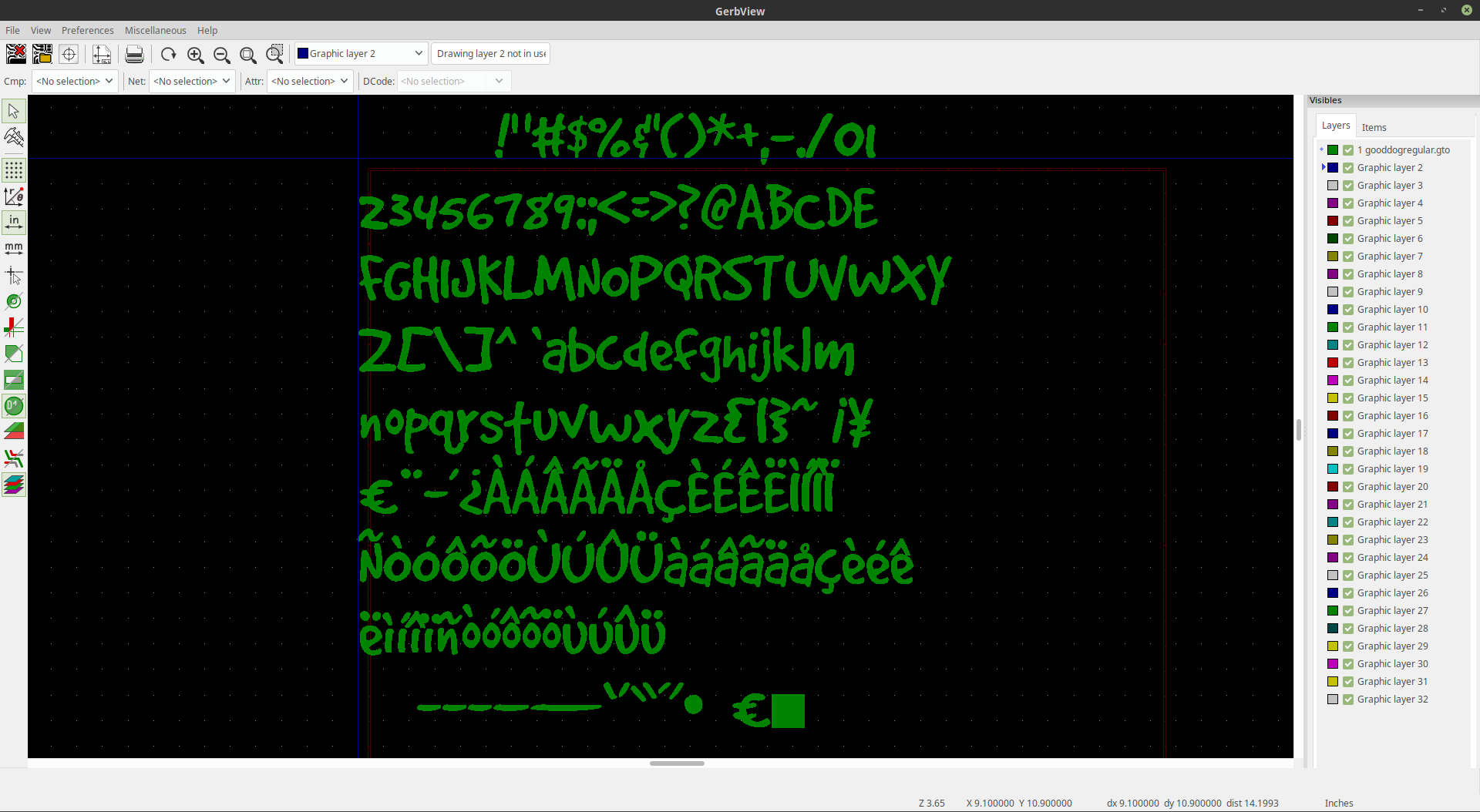
Task: Click the Graphic layer 19 color swatch
Action: (1333, 469)
